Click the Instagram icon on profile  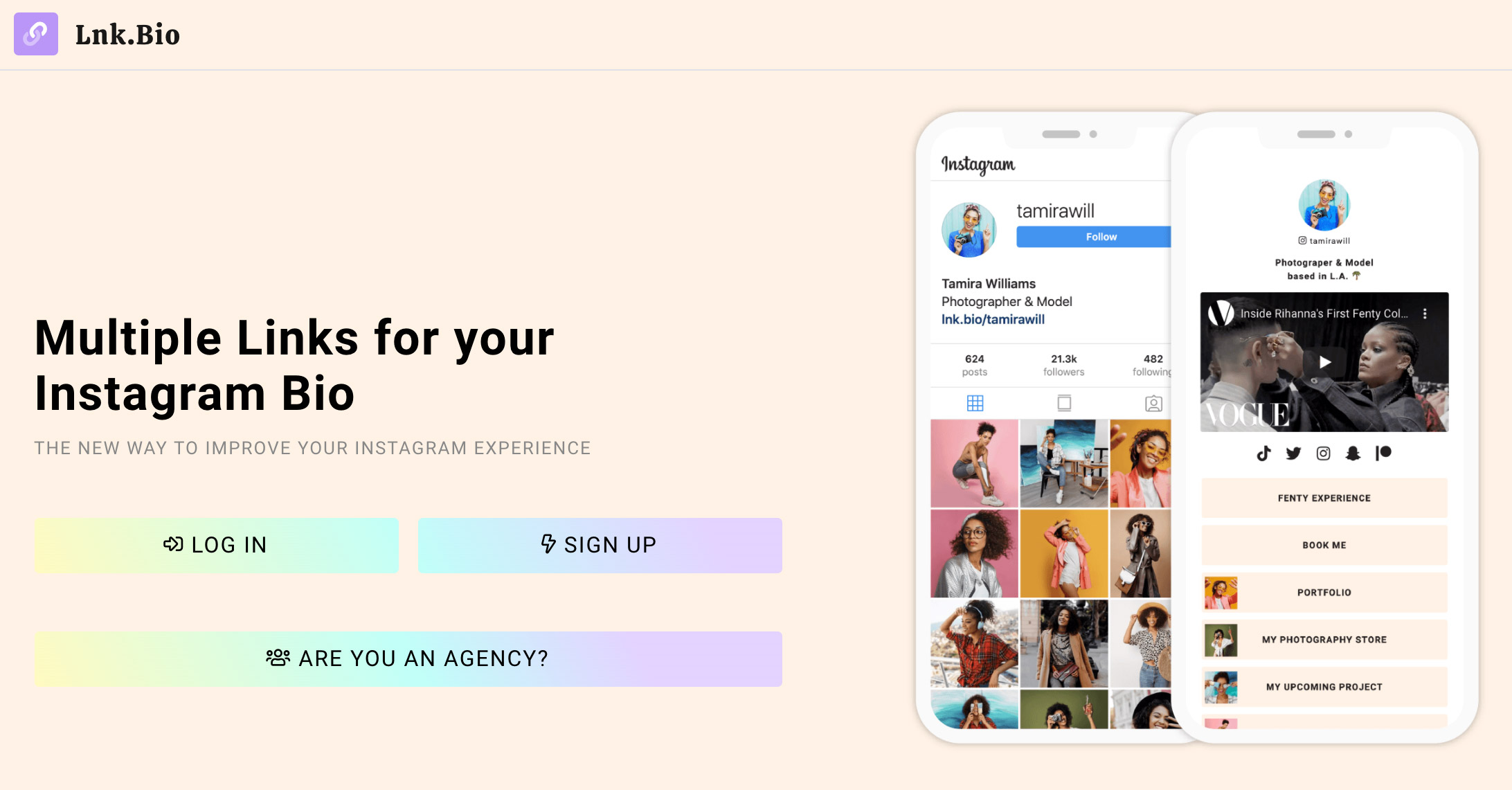[x=1322, y=454]
